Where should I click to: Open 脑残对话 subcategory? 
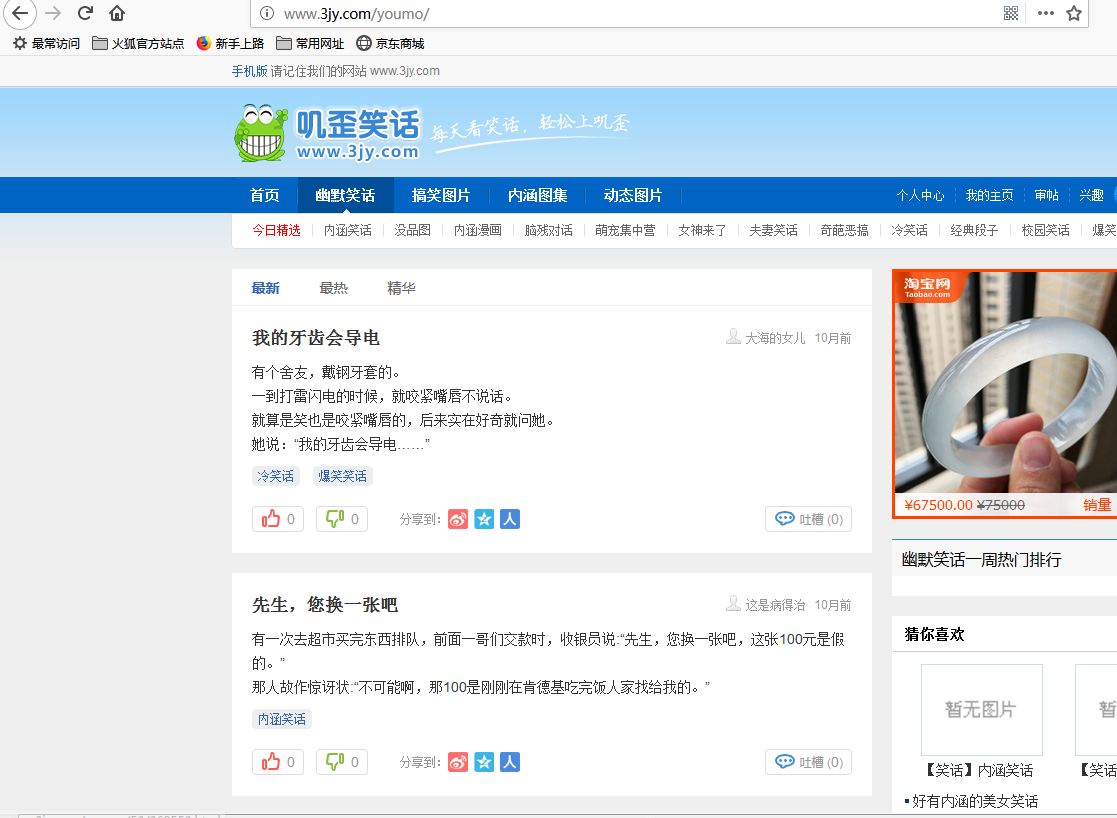pos(549,230)
